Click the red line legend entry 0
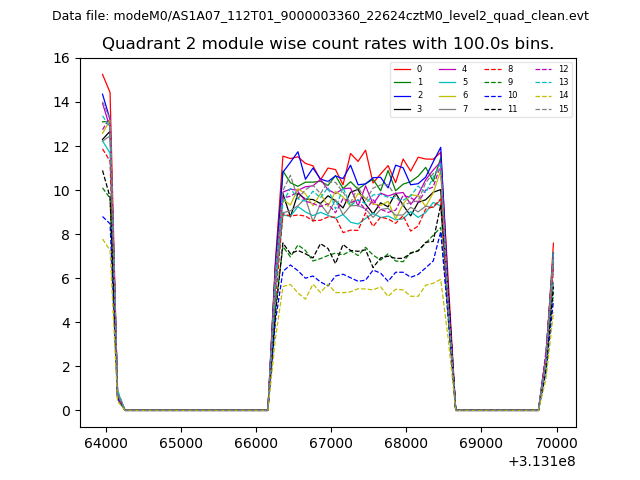640x480 pixels. coord(408,69)
